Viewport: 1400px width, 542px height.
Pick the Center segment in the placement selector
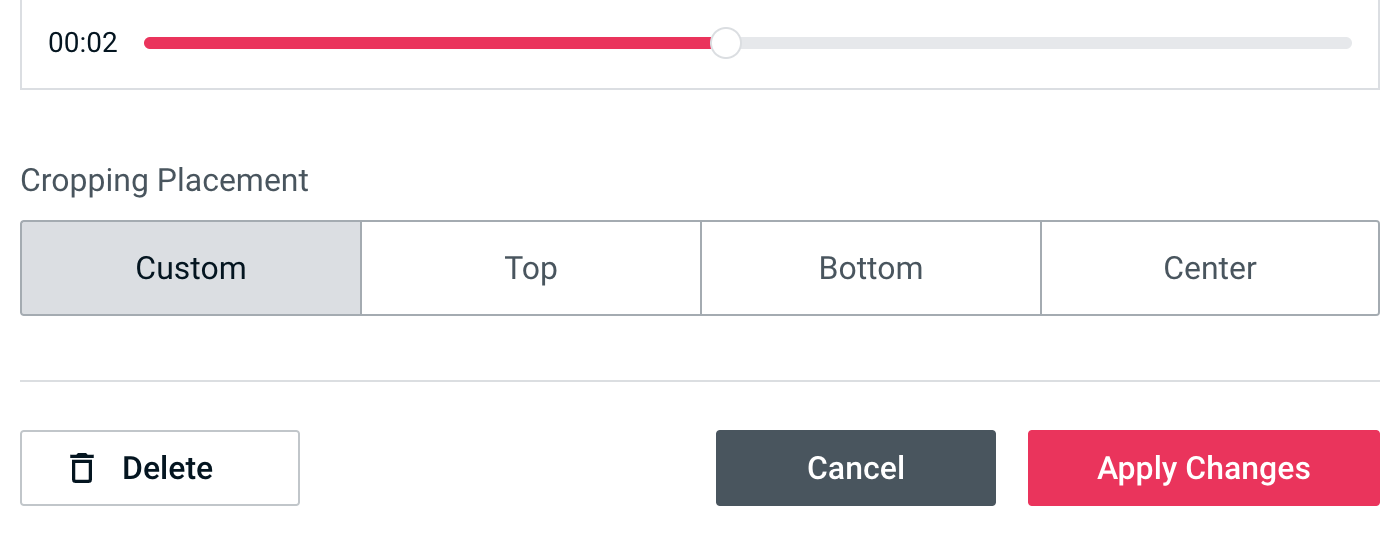[x=1210, y=268]
